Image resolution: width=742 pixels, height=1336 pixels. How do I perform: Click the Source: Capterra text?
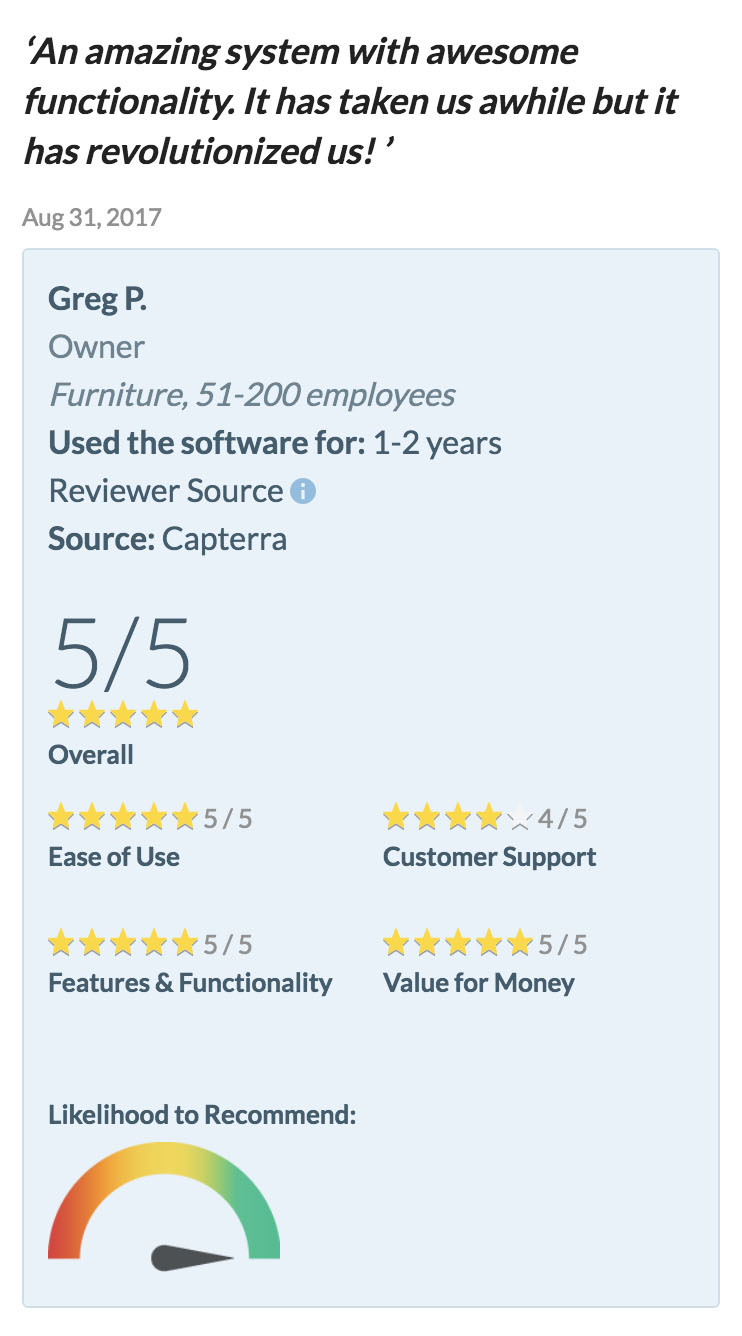(167, 539)
